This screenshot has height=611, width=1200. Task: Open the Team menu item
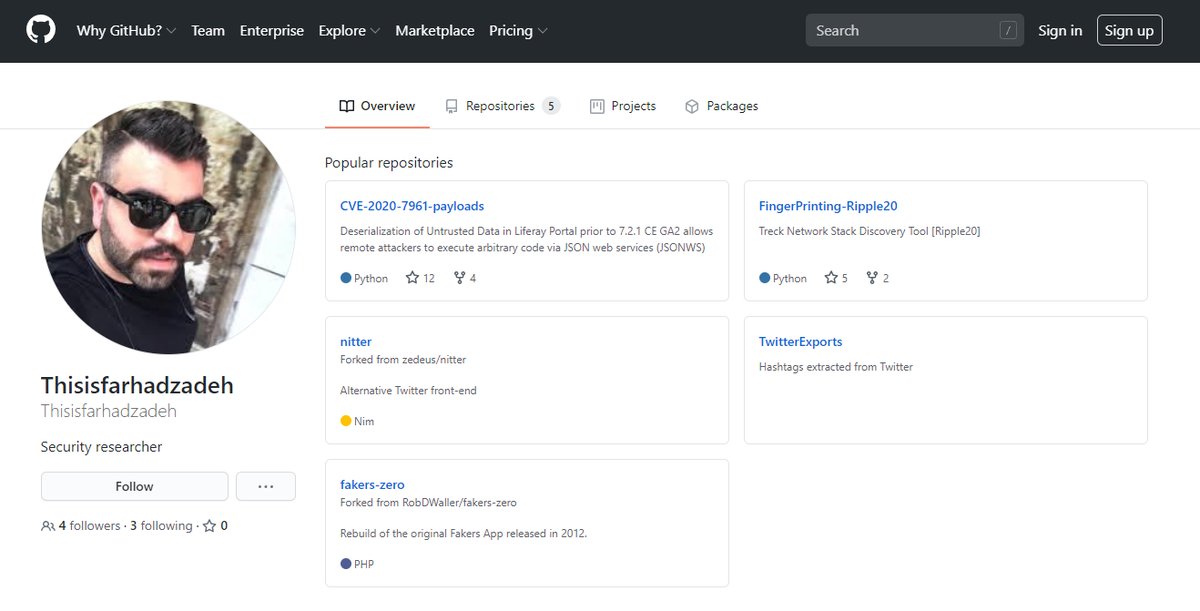click(208, 31)
